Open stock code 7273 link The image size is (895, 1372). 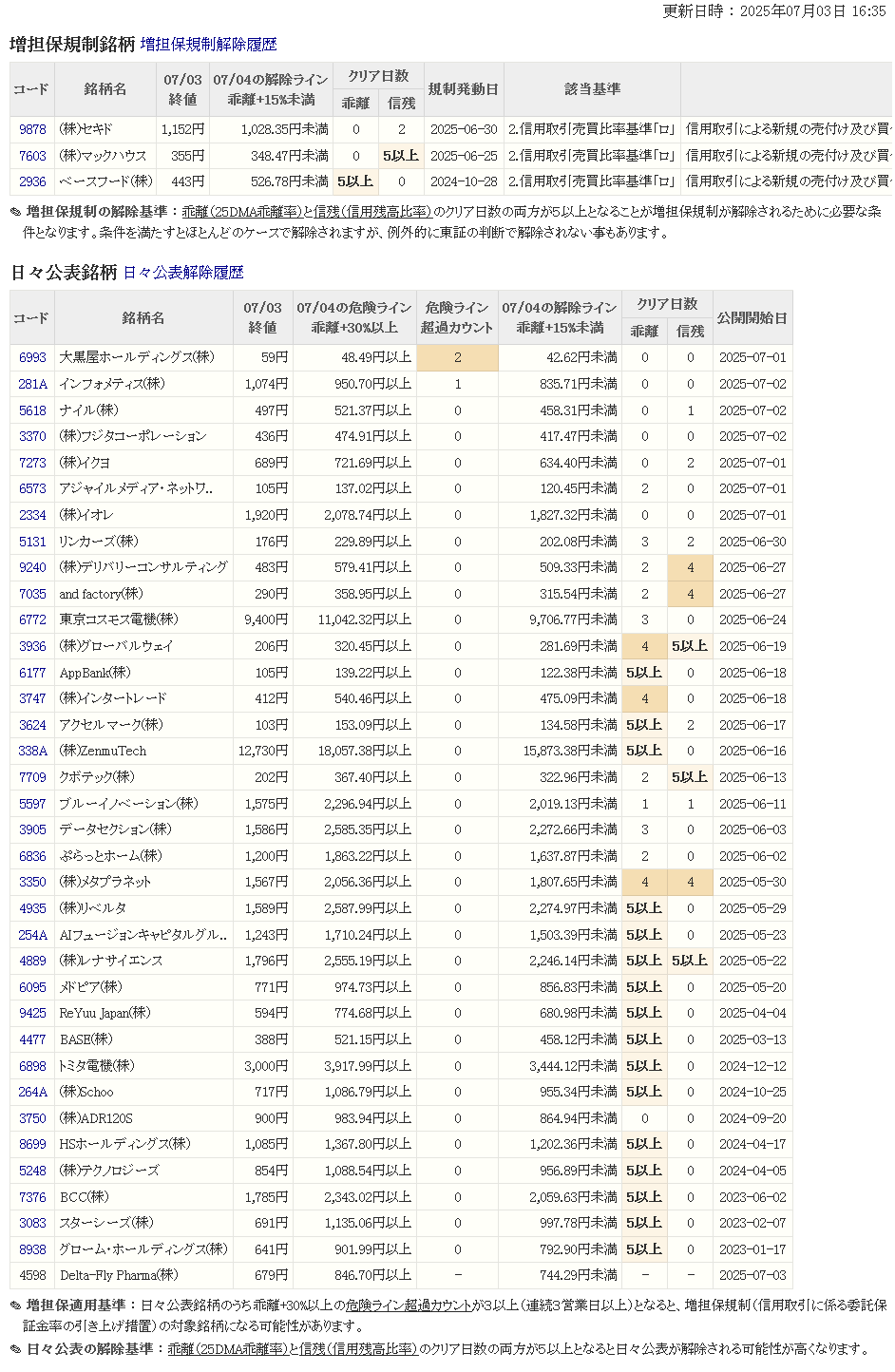pyautogui.click(x=32, y=463)
